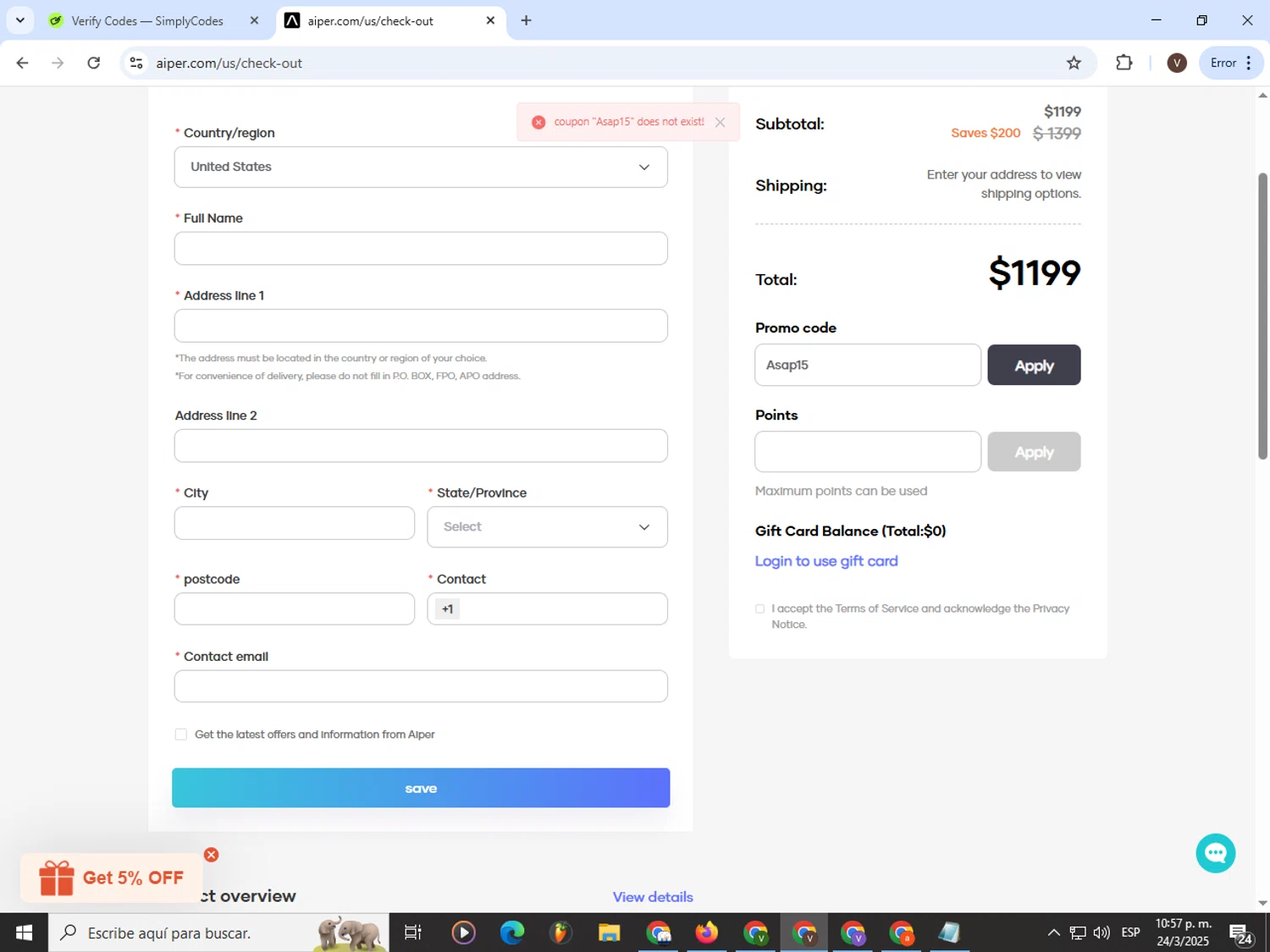The image size is (1270, 952).
Task: Show hidden system tray icons
Action: (1053, 933)
